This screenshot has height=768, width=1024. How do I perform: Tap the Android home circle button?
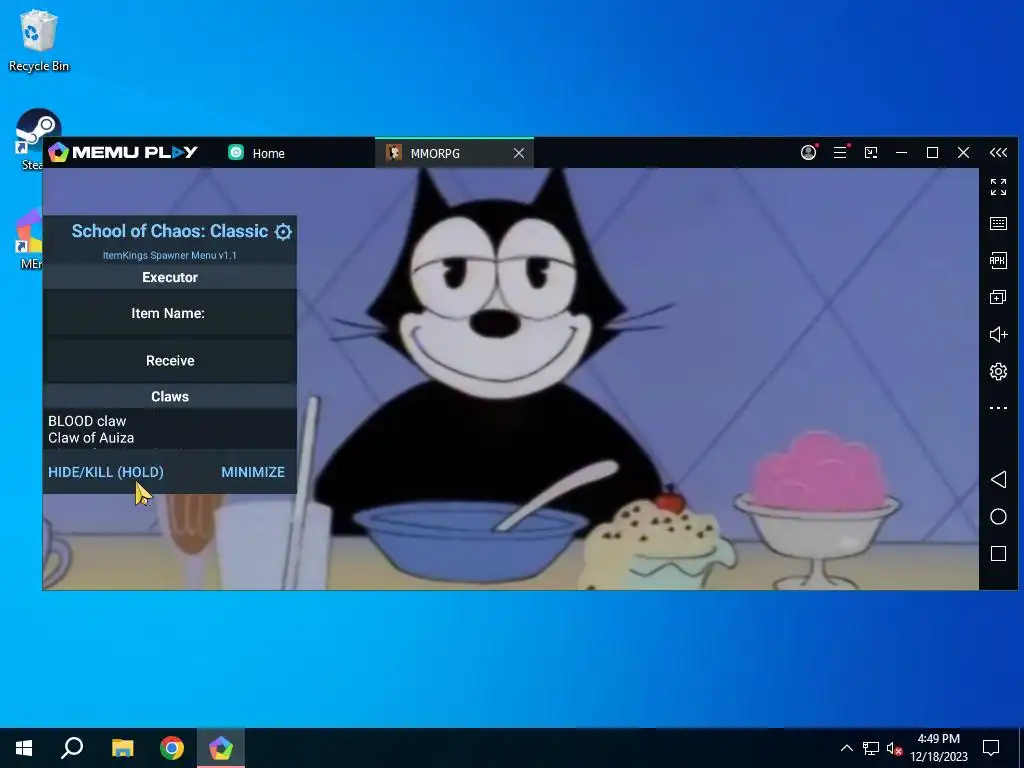tap(998, 517)
